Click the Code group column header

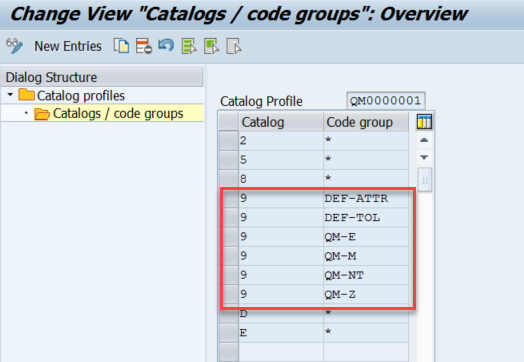click(x=366, y=122)
